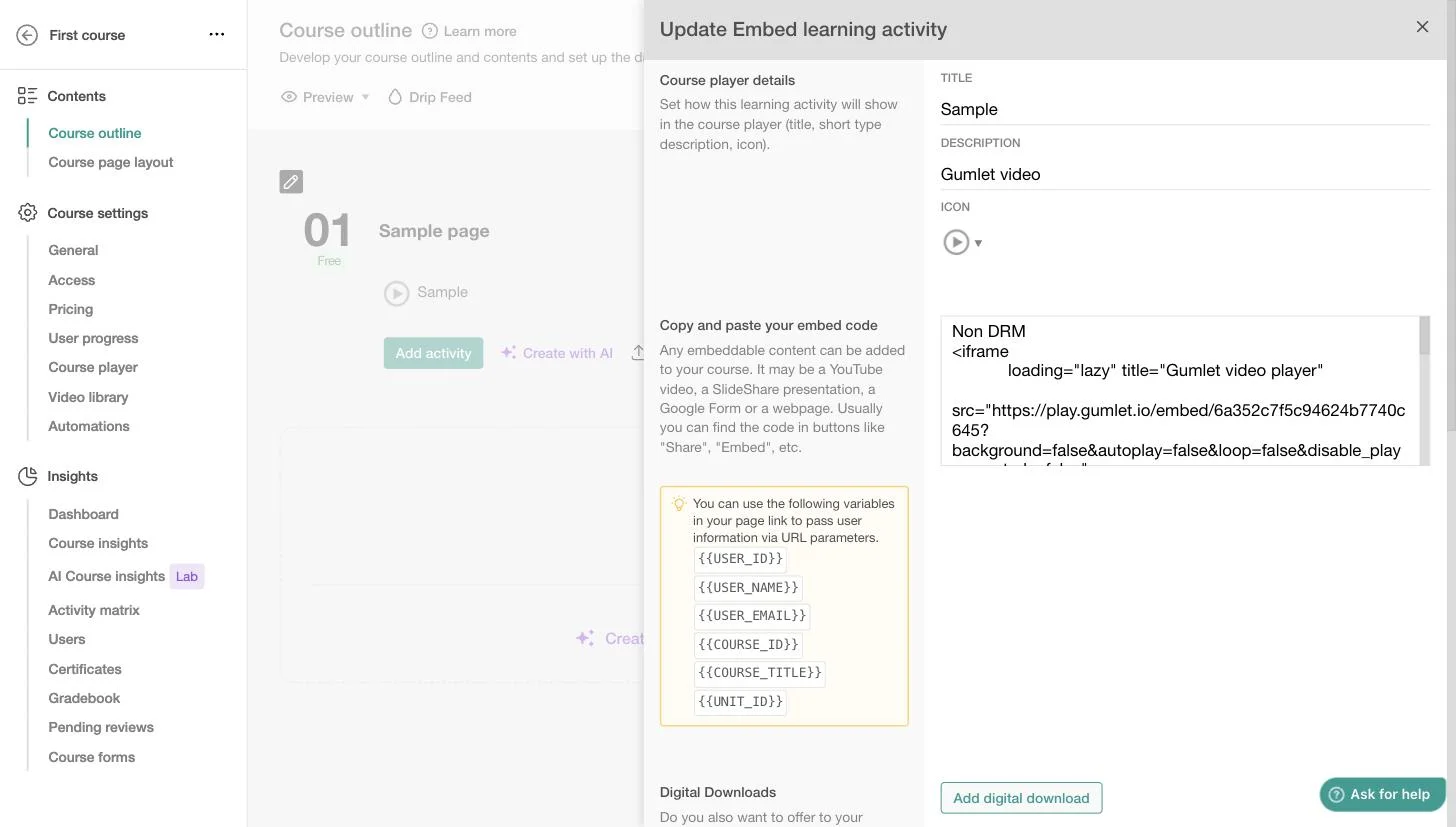Image resolution: width=1456 pixels, height=827 pixels.
Task: Click the Ask for help button
Action: point(1383,794)
